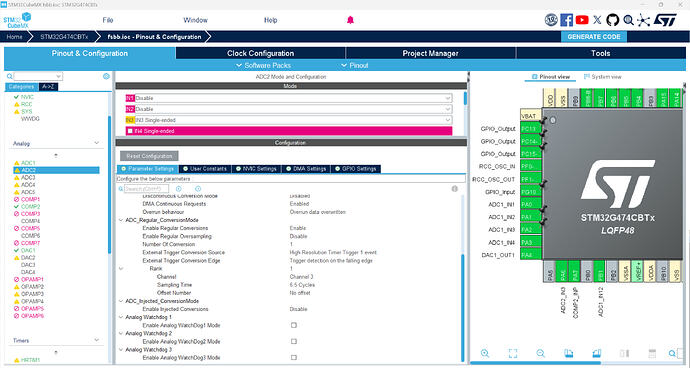Click the network star icon in header
Screen dimensions: 690x368
pyautogui.click(x=643, y=20)
